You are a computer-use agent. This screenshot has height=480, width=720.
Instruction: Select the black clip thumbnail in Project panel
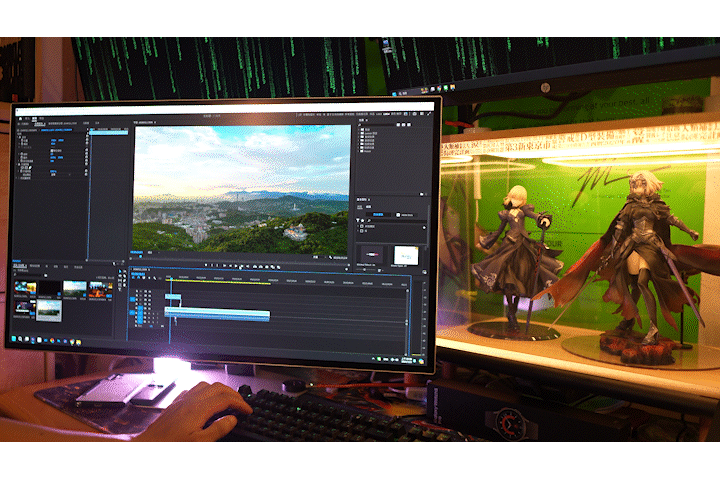[50, 288]
